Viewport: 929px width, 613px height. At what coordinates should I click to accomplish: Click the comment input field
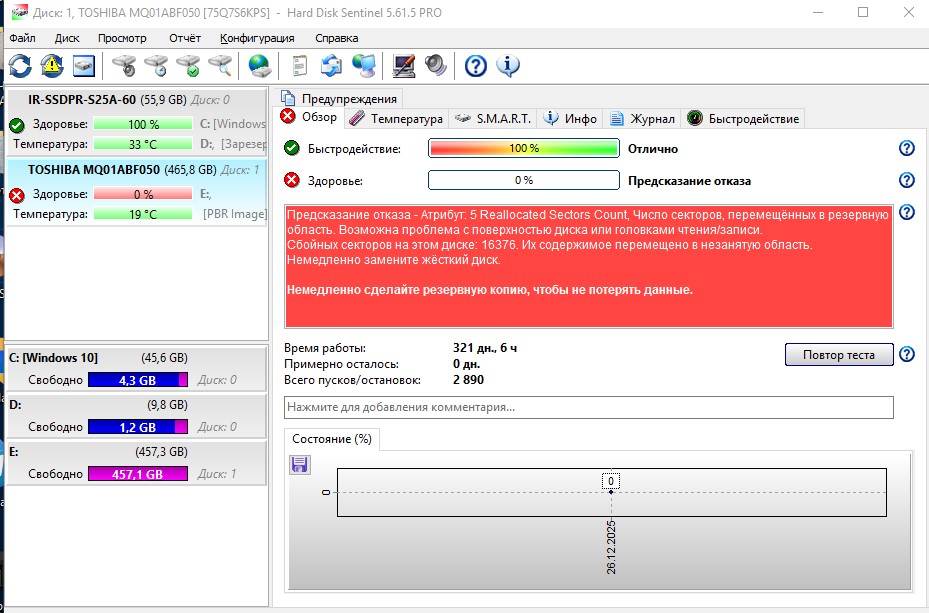click(588, 408)
